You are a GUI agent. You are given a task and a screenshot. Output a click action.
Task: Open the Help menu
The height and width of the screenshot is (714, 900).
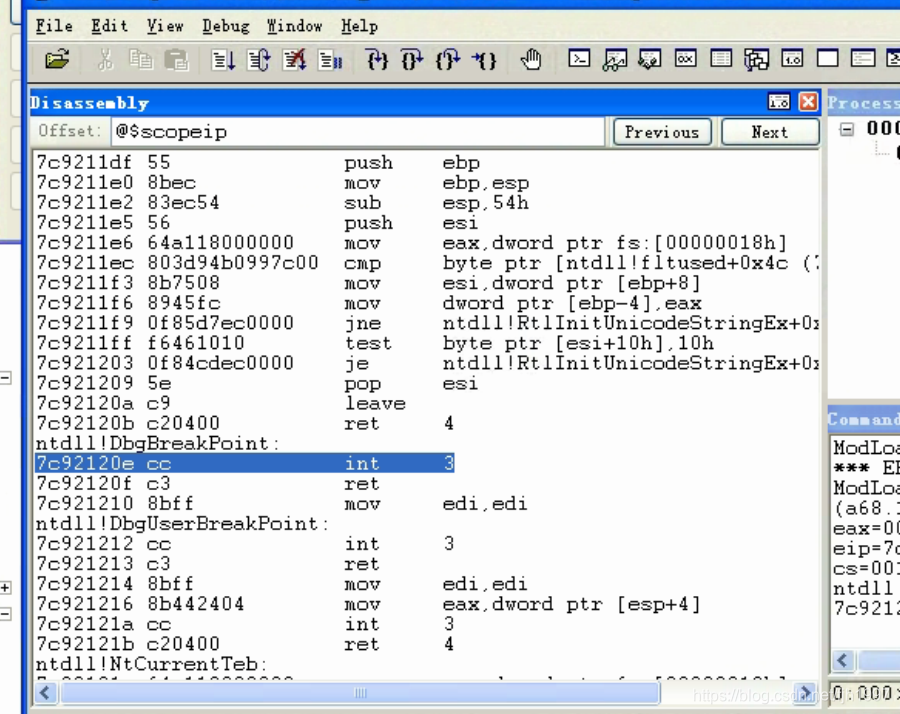click(359, 26)
